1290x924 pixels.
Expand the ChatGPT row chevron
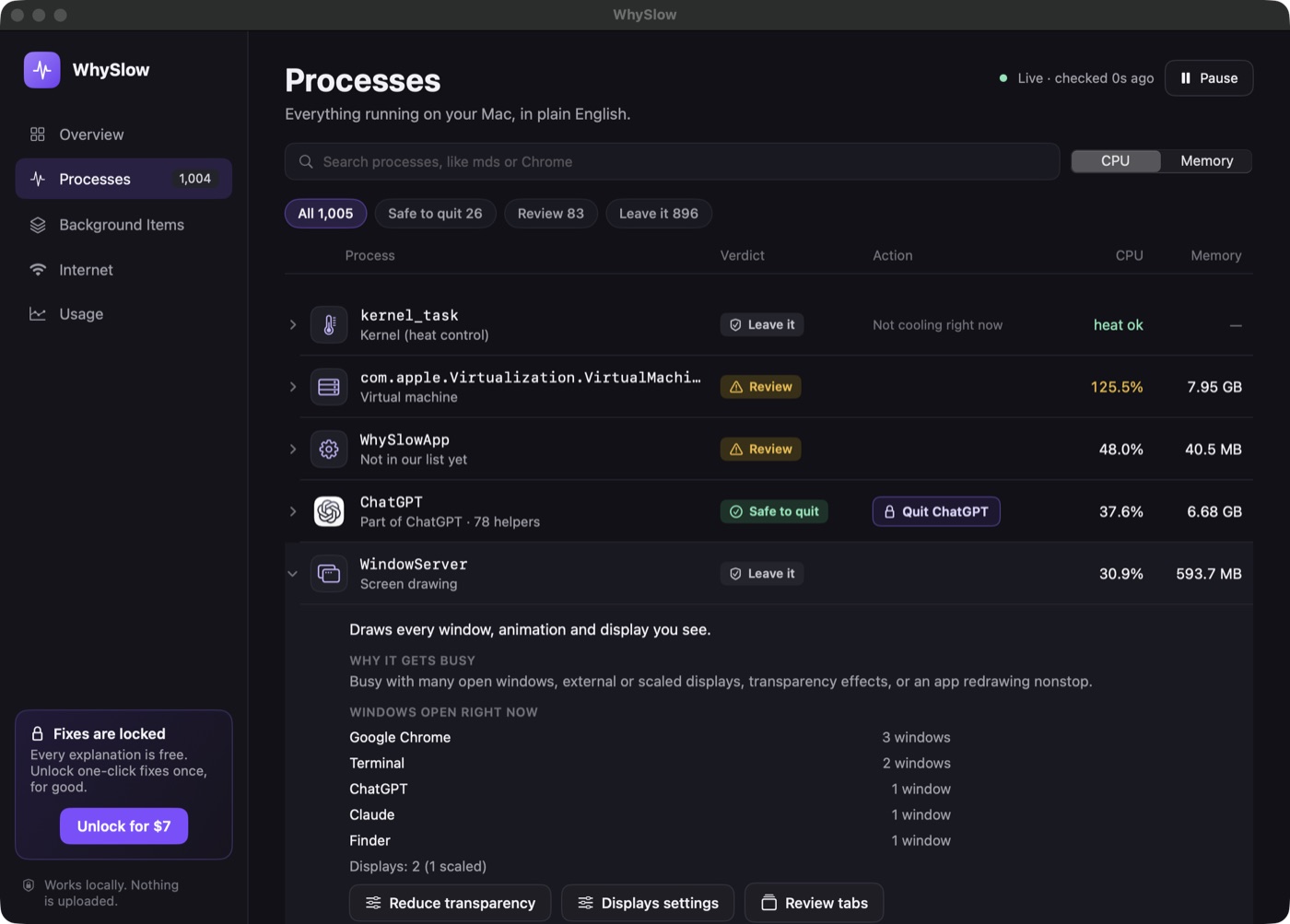click(x=293, y=511)
